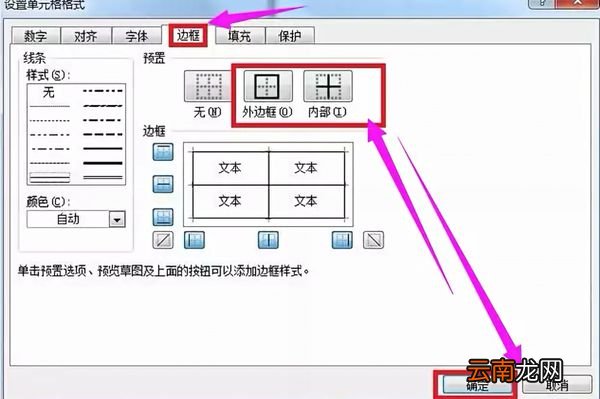This screenshot has height=399, width=600.
Task: Go to the 保护 tab
Action: tap(290, 36)
